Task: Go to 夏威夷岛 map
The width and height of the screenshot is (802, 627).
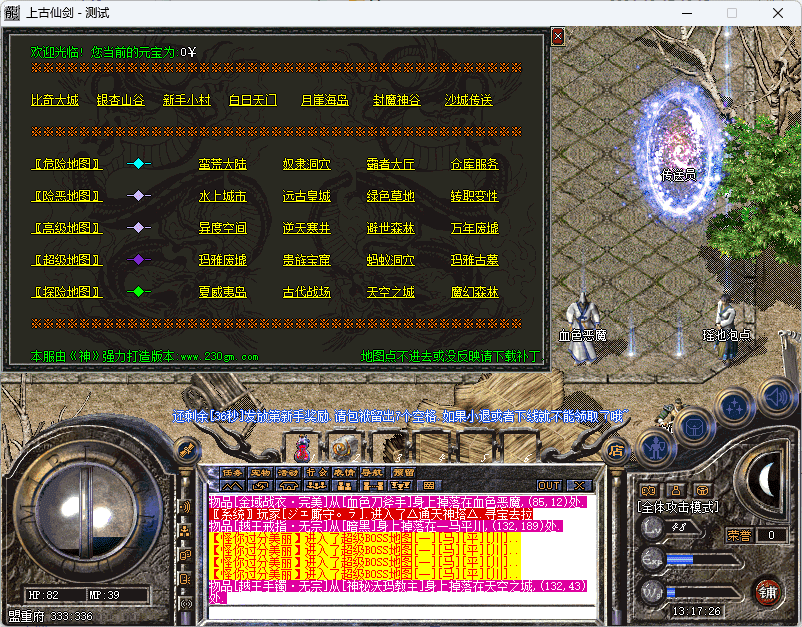Action: 222,292
